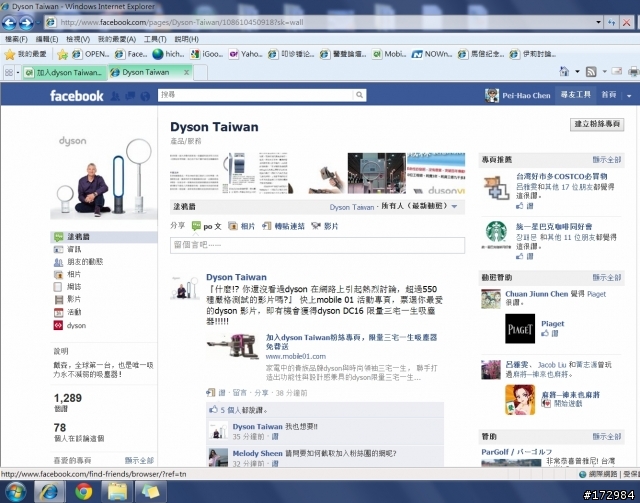This screenshot has width=640, height=503.
Task: Open 台灣好市多COSTCO必買物 page link
Action: (x=562, y=176)
